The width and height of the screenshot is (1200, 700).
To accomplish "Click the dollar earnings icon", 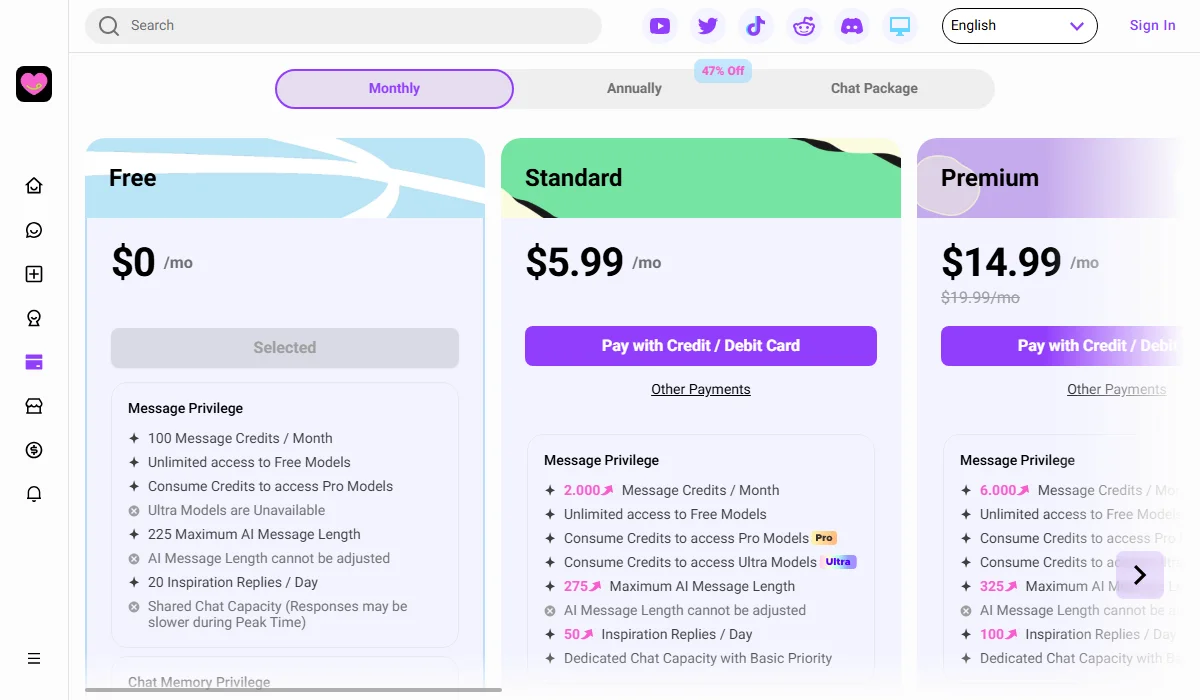I will 33,449.
